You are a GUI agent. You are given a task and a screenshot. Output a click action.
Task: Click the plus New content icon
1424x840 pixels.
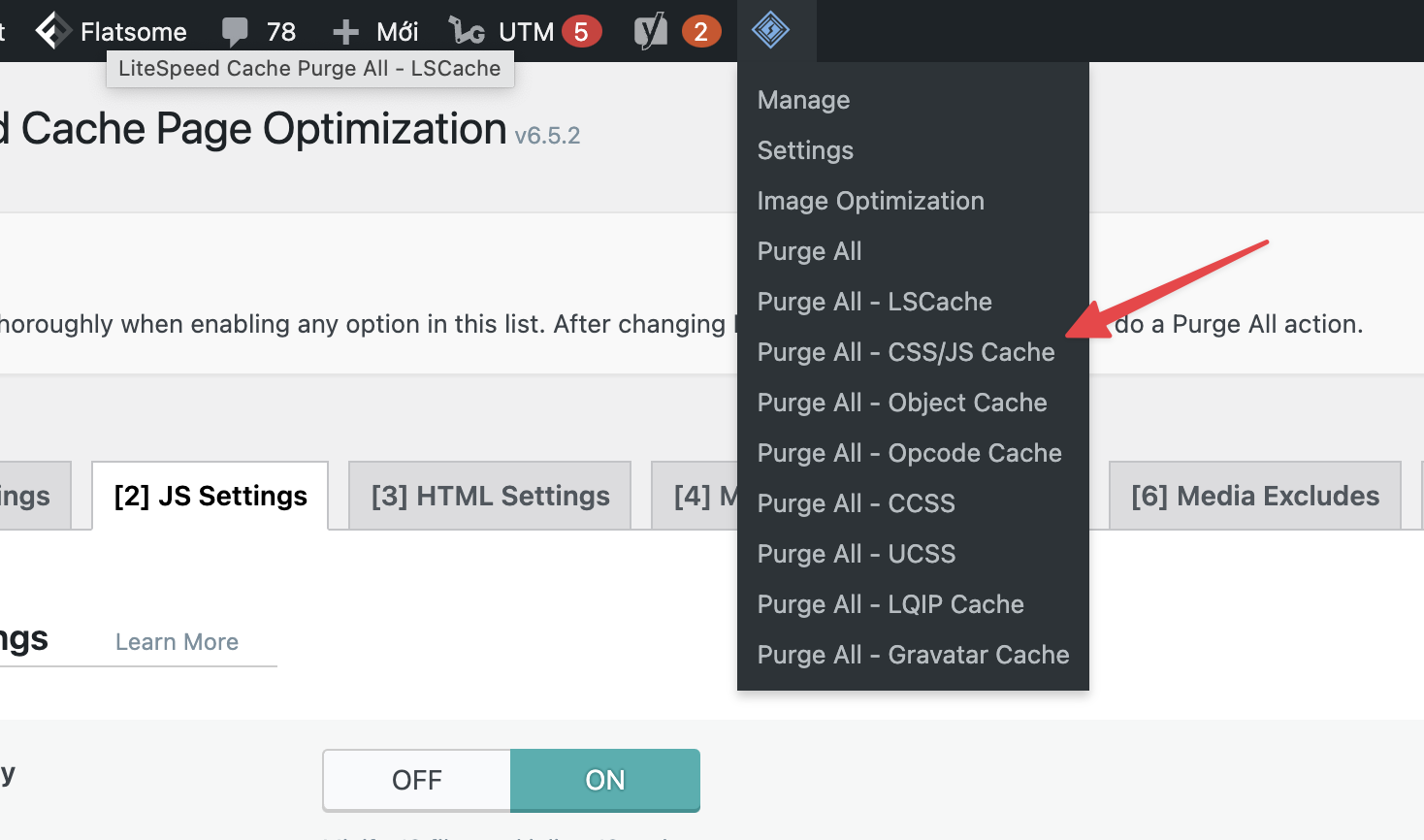click(345, 32)
